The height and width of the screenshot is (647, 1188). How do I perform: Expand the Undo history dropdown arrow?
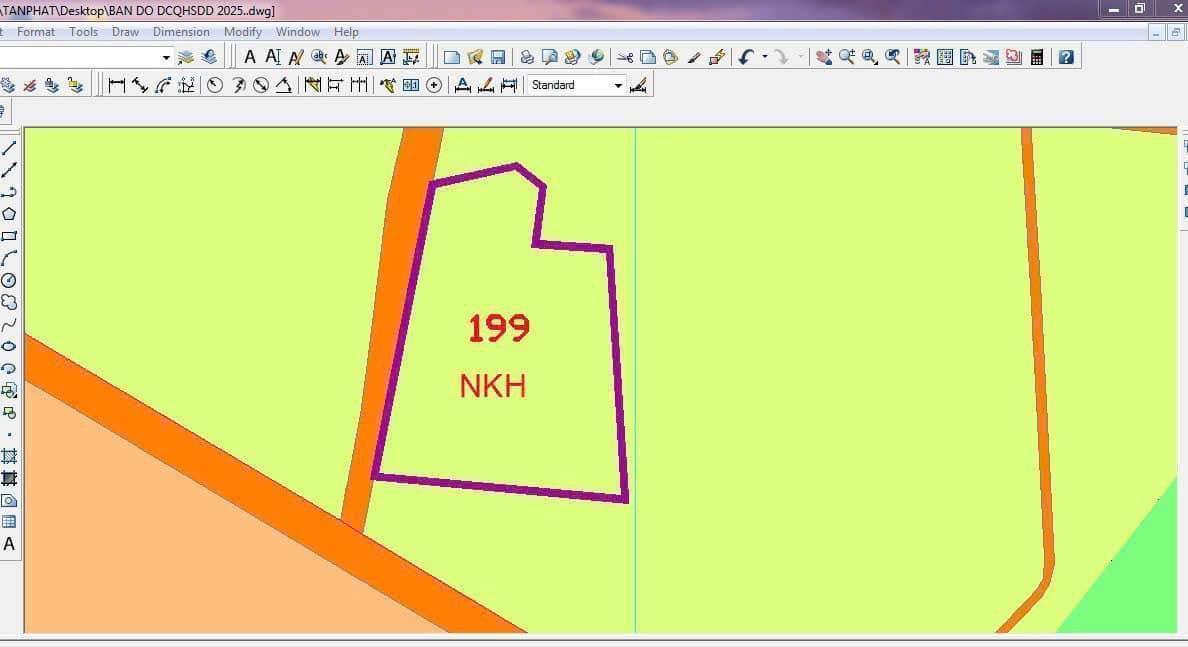click(764, 57)
